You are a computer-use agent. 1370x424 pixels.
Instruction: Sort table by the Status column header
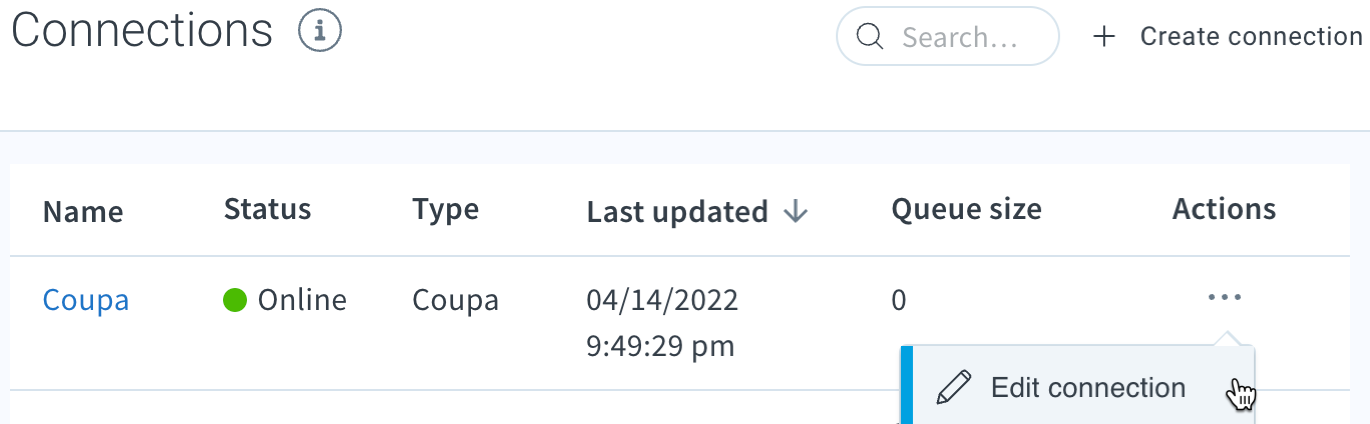pyautogui.click(x=267, y=209)
